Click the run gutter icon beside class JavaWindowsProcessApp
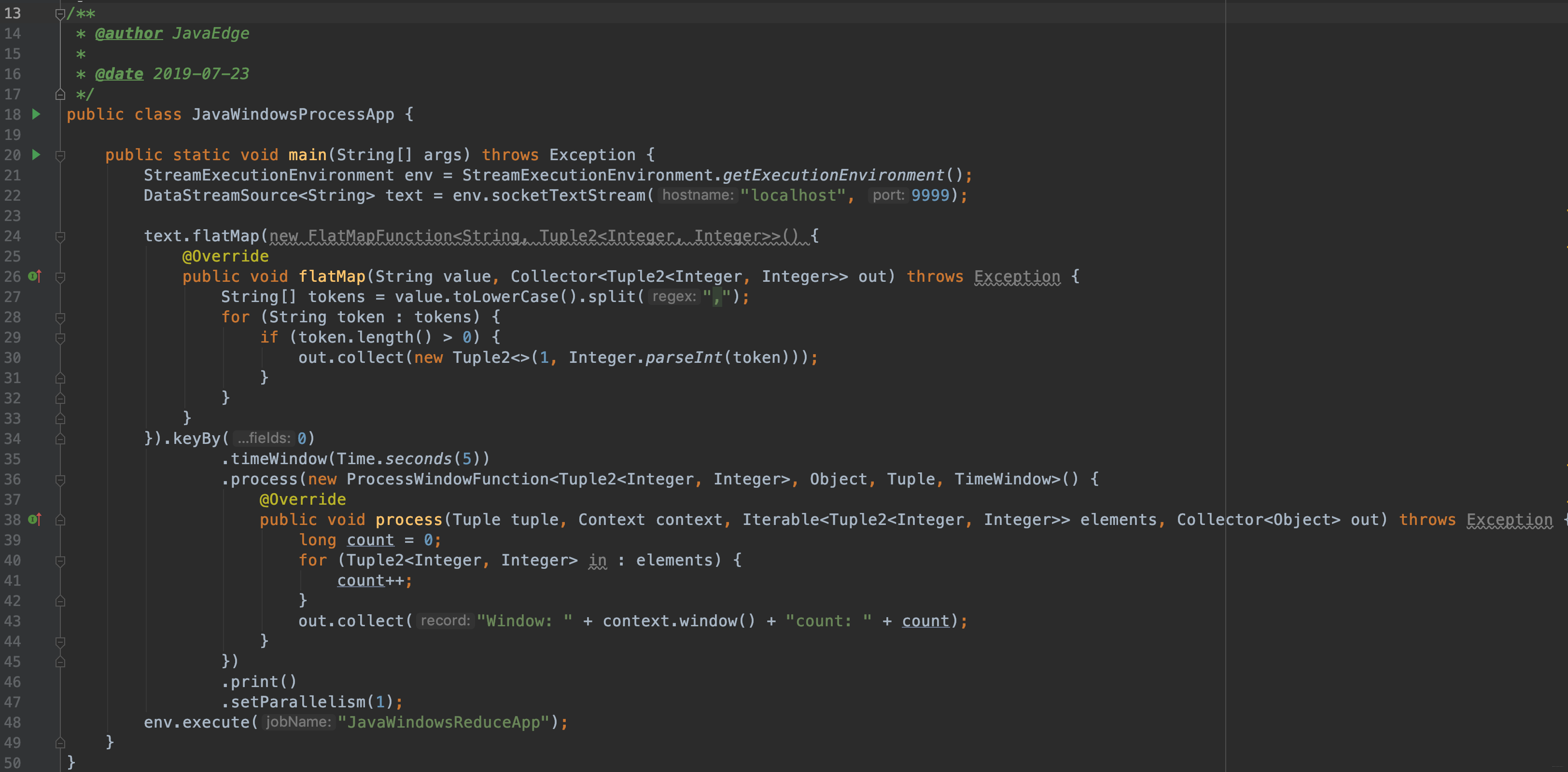The height and width of the screenshot is (772, 1568). (x=36, y=114)
